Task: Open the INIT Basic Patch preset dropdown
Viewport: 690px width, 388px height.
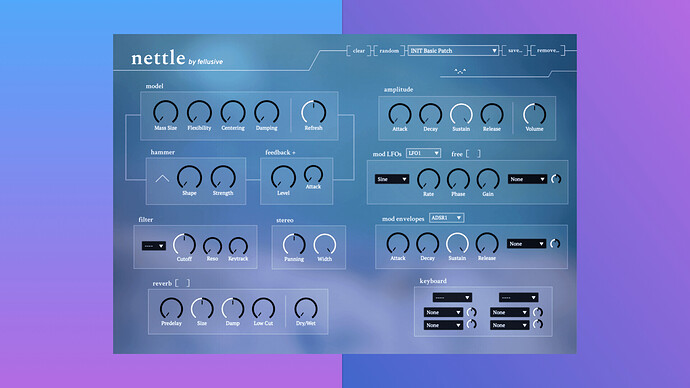Action: [453, 51]
